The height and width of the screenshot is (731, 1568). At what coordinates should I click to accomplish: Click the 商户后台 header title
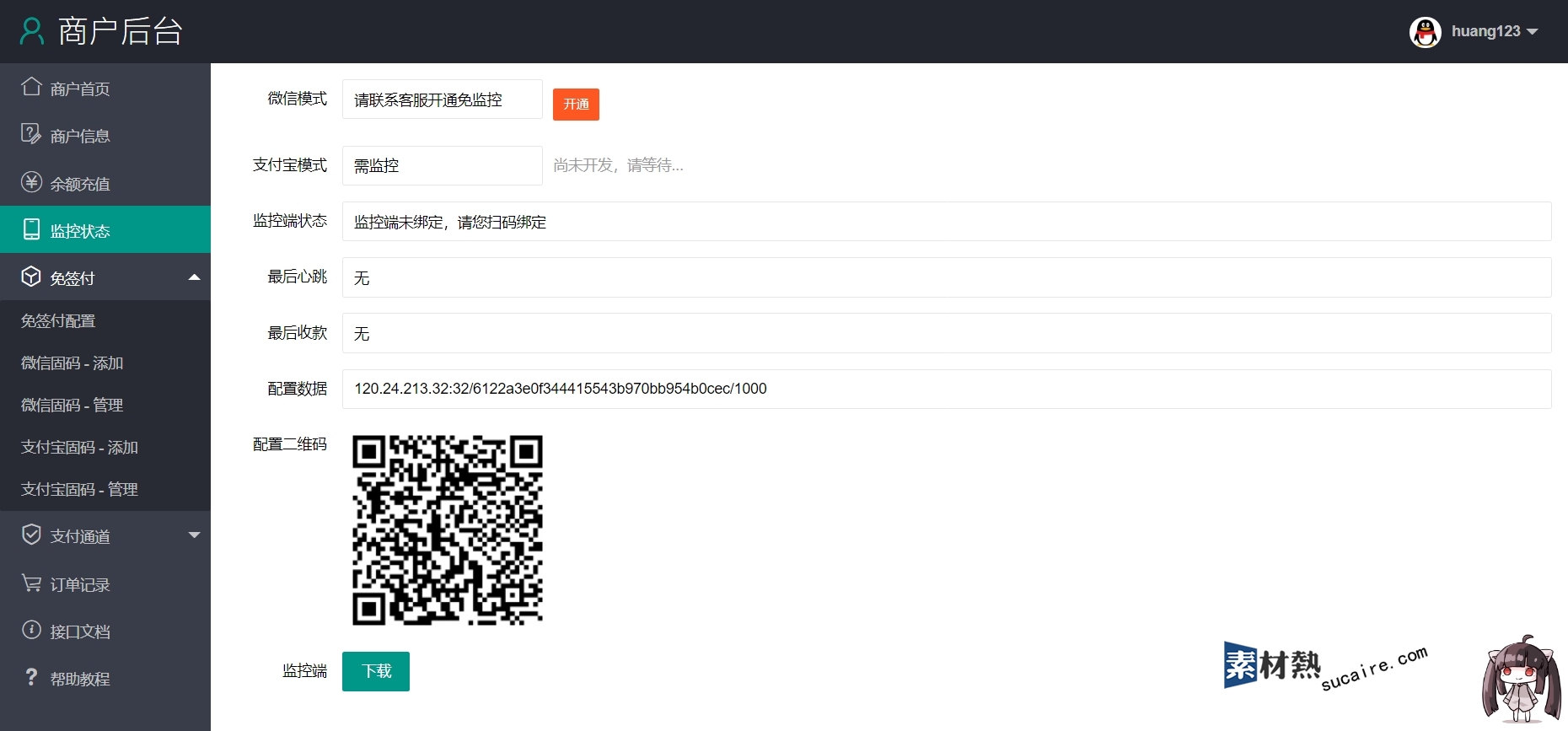click(x=121, y=31)
